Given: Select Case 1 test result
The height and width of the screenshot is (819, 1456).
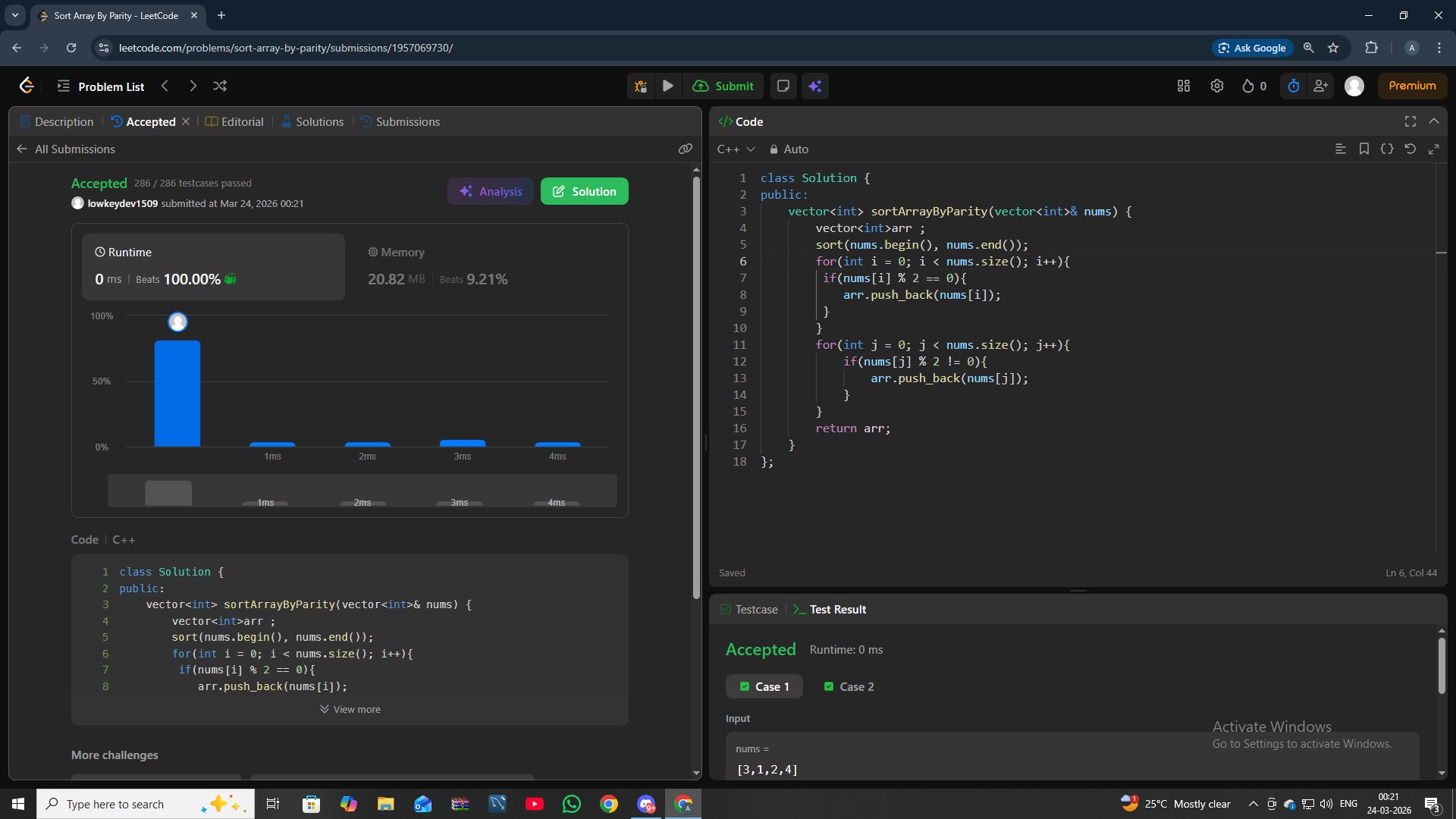Looking at the screenshot, I should point(764,687).
